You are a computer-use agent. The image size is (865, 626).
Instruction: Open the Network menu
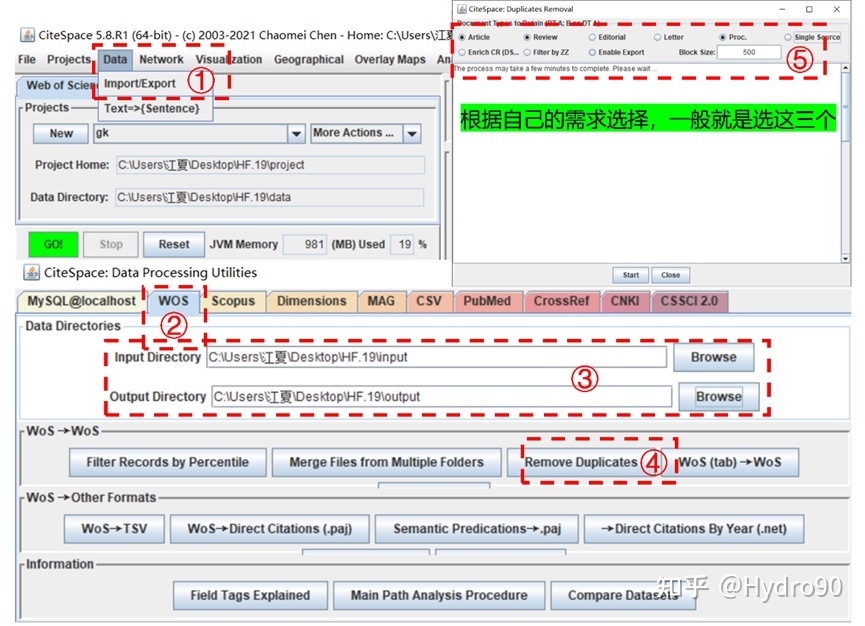[161, 60]
